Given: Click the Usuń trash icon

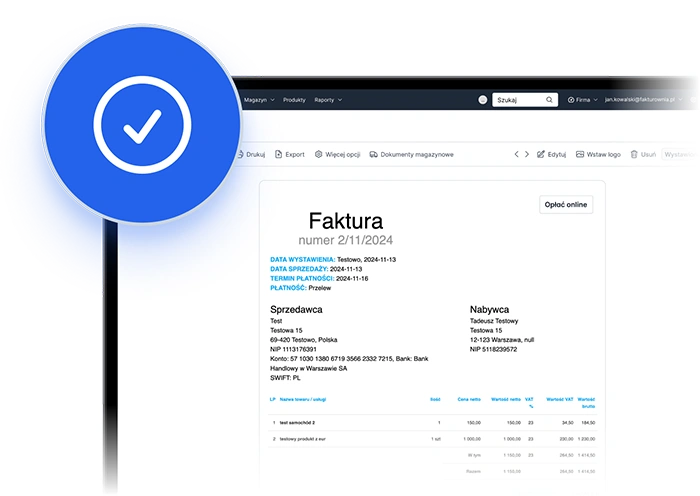Looking at the screenshot, I should point(634,155).
